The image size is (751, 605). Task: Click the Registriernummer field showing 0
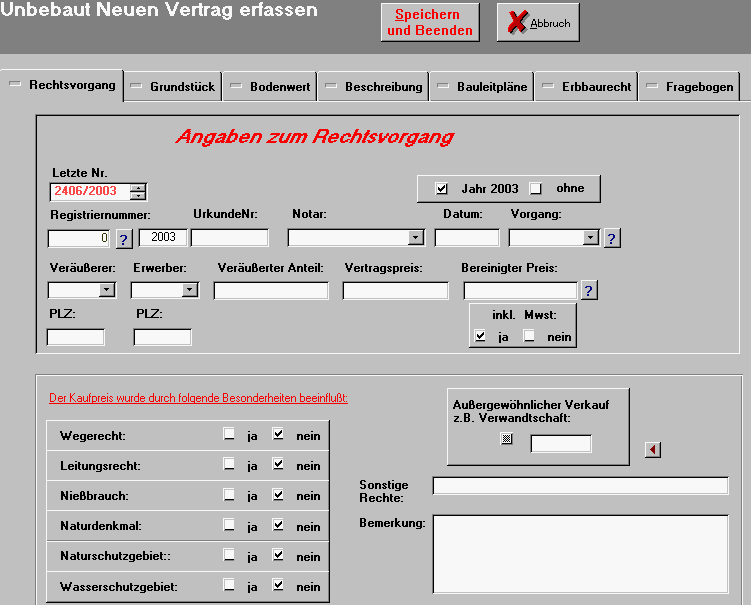[79, 238]
